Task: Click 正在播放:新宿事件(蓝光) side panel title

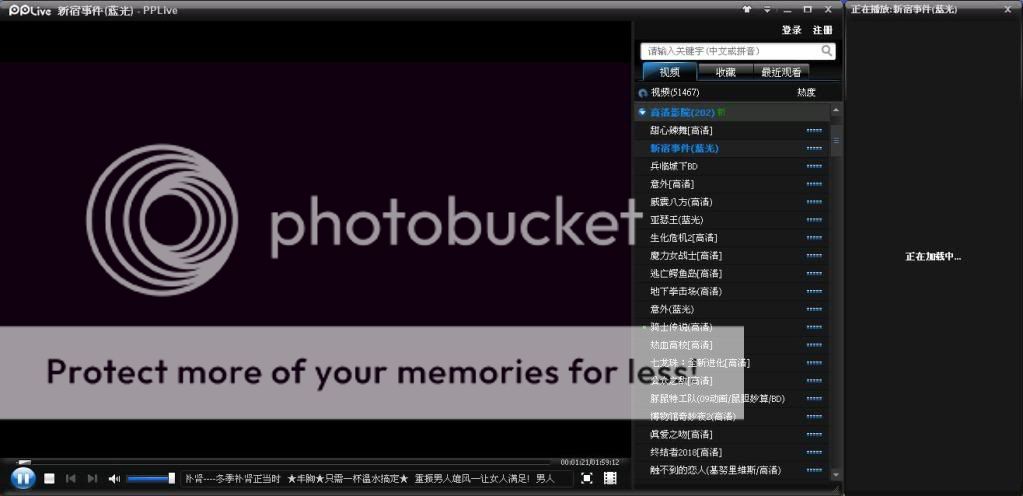Action: pos(904,10)
